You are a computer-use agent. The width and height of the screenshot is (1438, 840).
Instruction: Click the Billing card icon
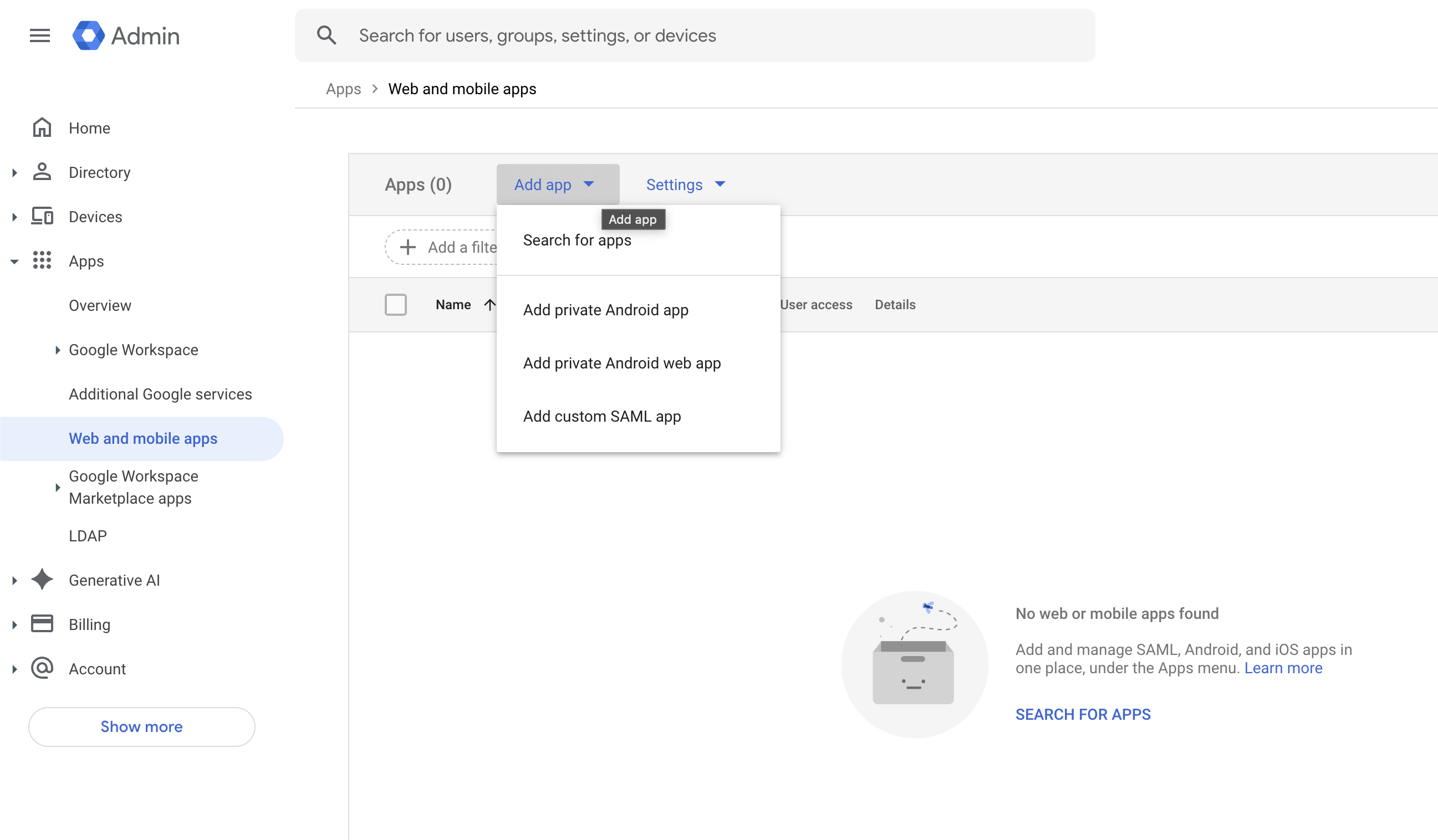click(42, 624)
